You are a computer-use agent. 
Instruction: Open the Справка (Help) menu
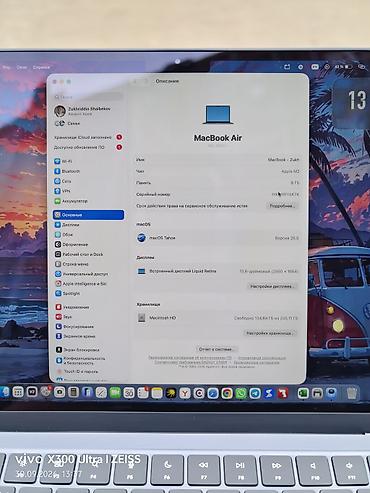pyautogui.click(x=41, y=67)
